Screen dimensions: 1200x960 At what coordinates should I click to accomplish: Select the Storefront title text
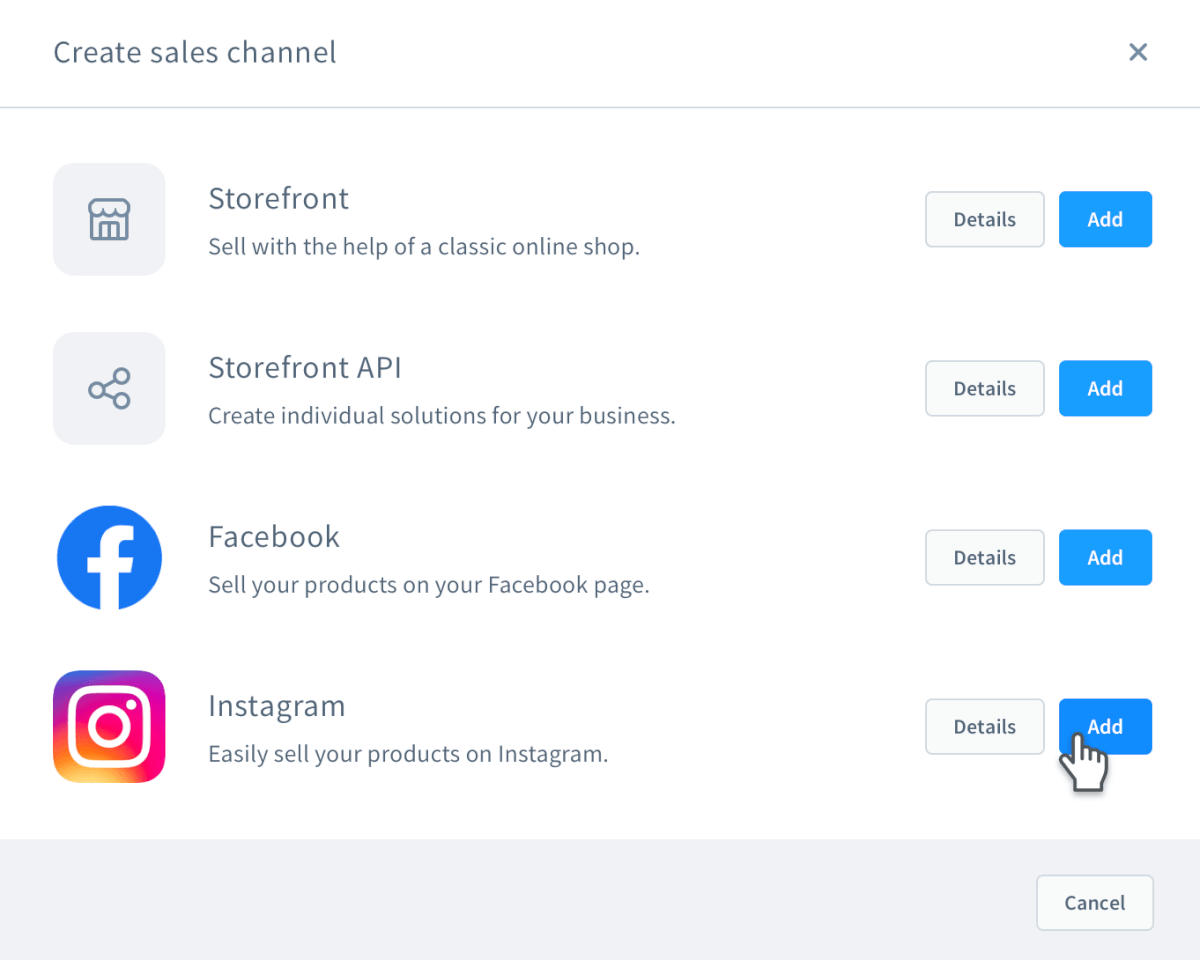click(x=279, y=198)
